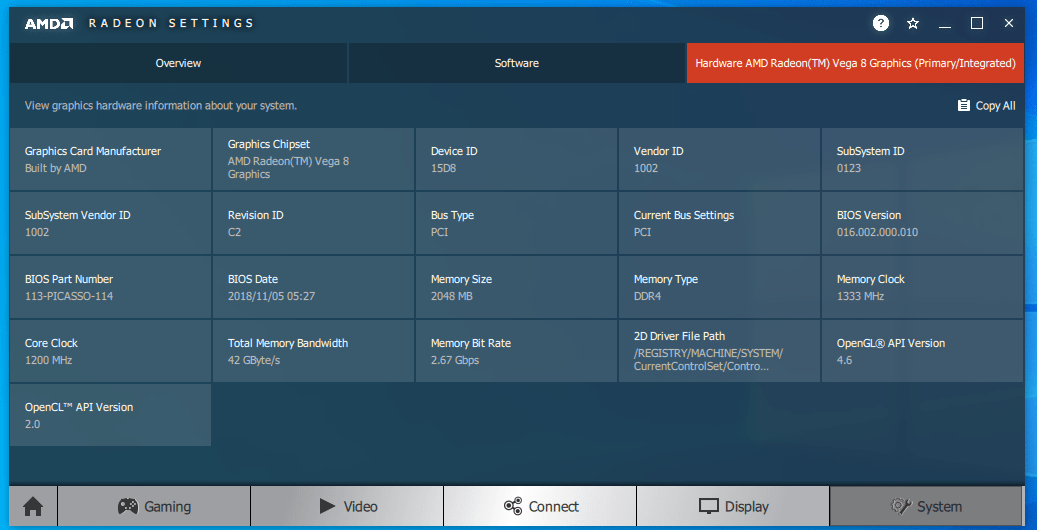Image resolution: width=1037 pixels, height=530 pixels.
Task: Open the Video section
Action: coord(347,507)
